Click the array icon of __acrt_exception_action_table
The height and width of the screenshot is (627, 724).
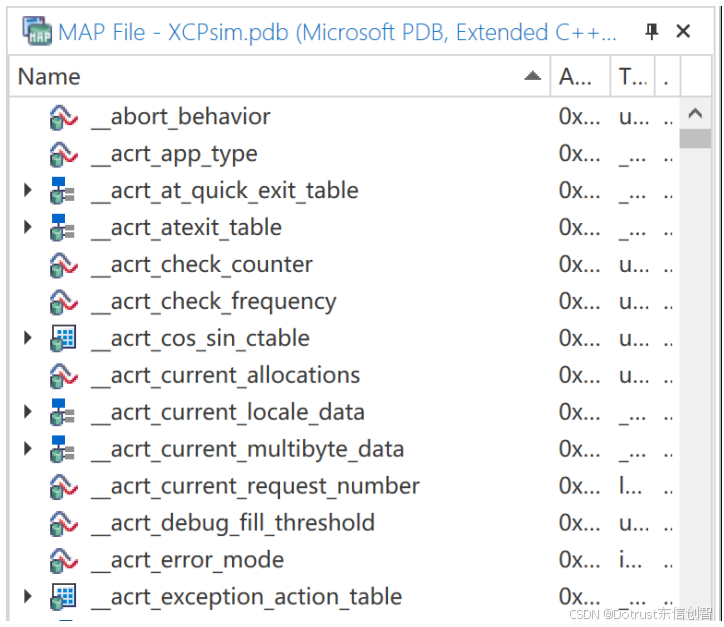(x=63, y=597)
